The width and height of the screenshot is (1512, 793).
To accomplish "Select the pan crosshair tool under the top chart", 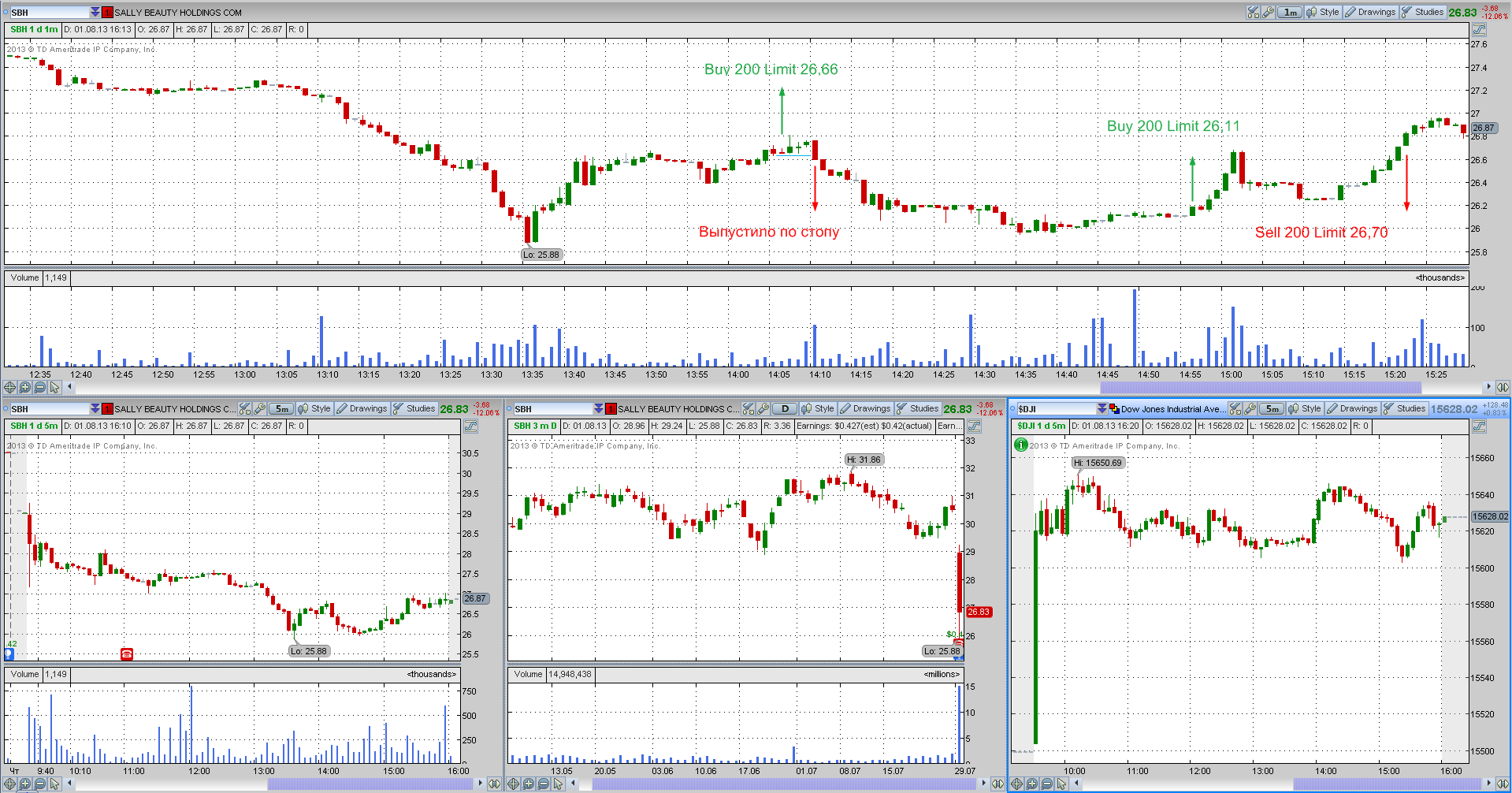I will 10,387.
